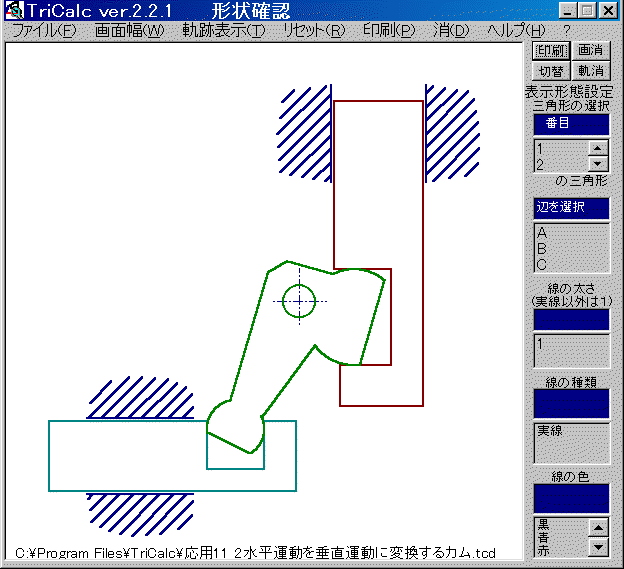This screenshot has height=569, width=624.
Task: Click the 辺を選択 blue header field
Action: click(571, 208)
